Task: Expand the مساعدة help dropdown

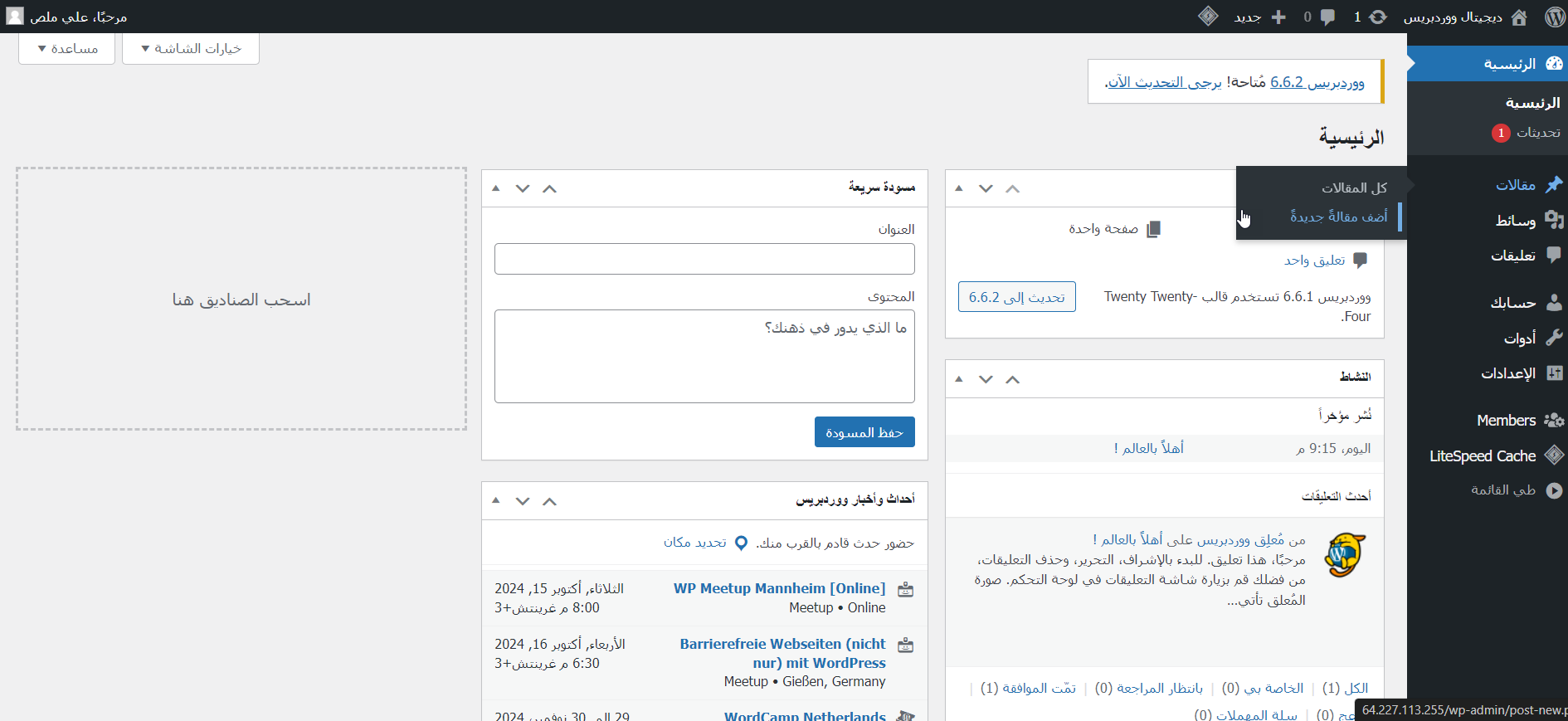Action: tap(67, 48)
